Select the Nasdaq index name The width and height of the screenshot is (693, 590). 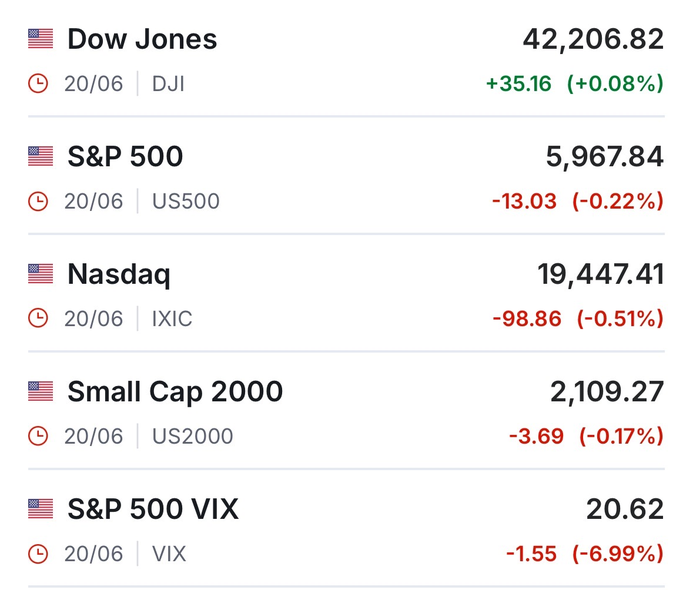[x=119, y=274]
